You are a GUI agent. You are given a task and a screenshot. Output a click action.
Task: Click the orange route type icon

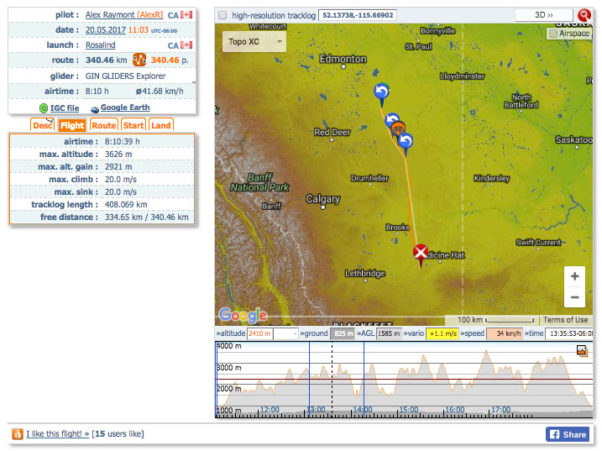click(139, 60)
